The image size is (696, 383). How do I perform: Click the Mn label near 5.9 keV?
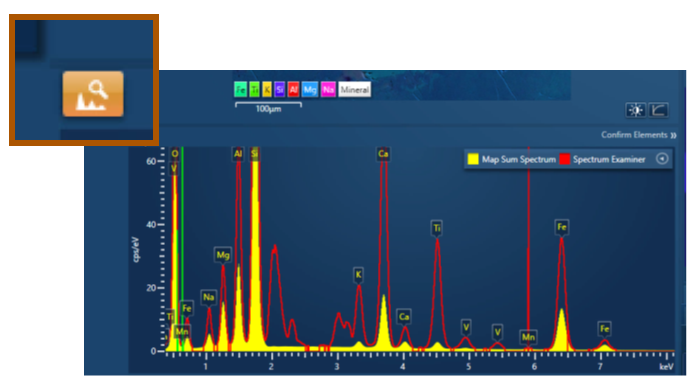tap(528, 337)
